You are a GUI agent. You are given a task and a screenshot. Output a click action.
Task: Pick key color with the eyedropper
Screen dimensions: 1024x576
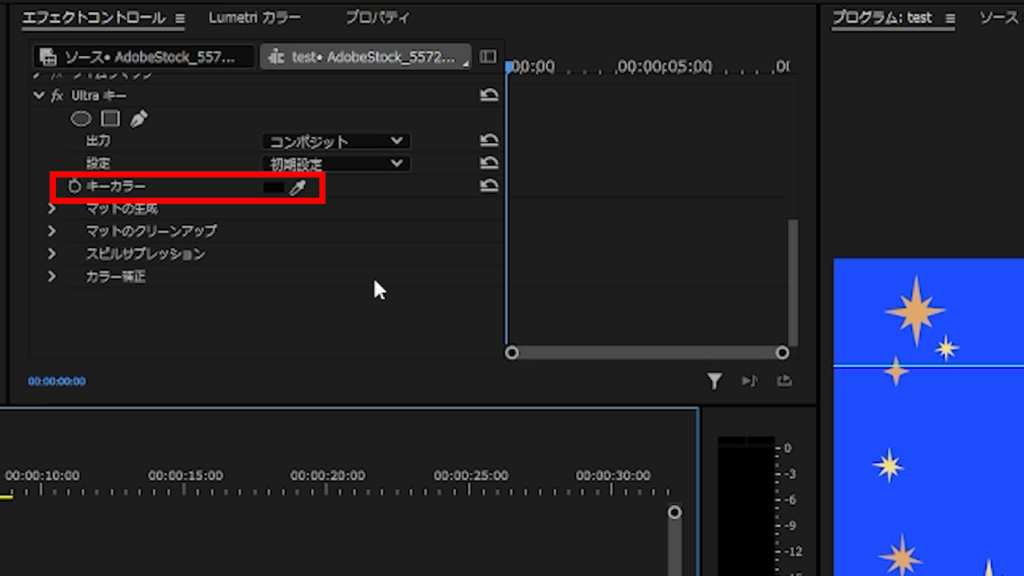click(x=298, y=187)
